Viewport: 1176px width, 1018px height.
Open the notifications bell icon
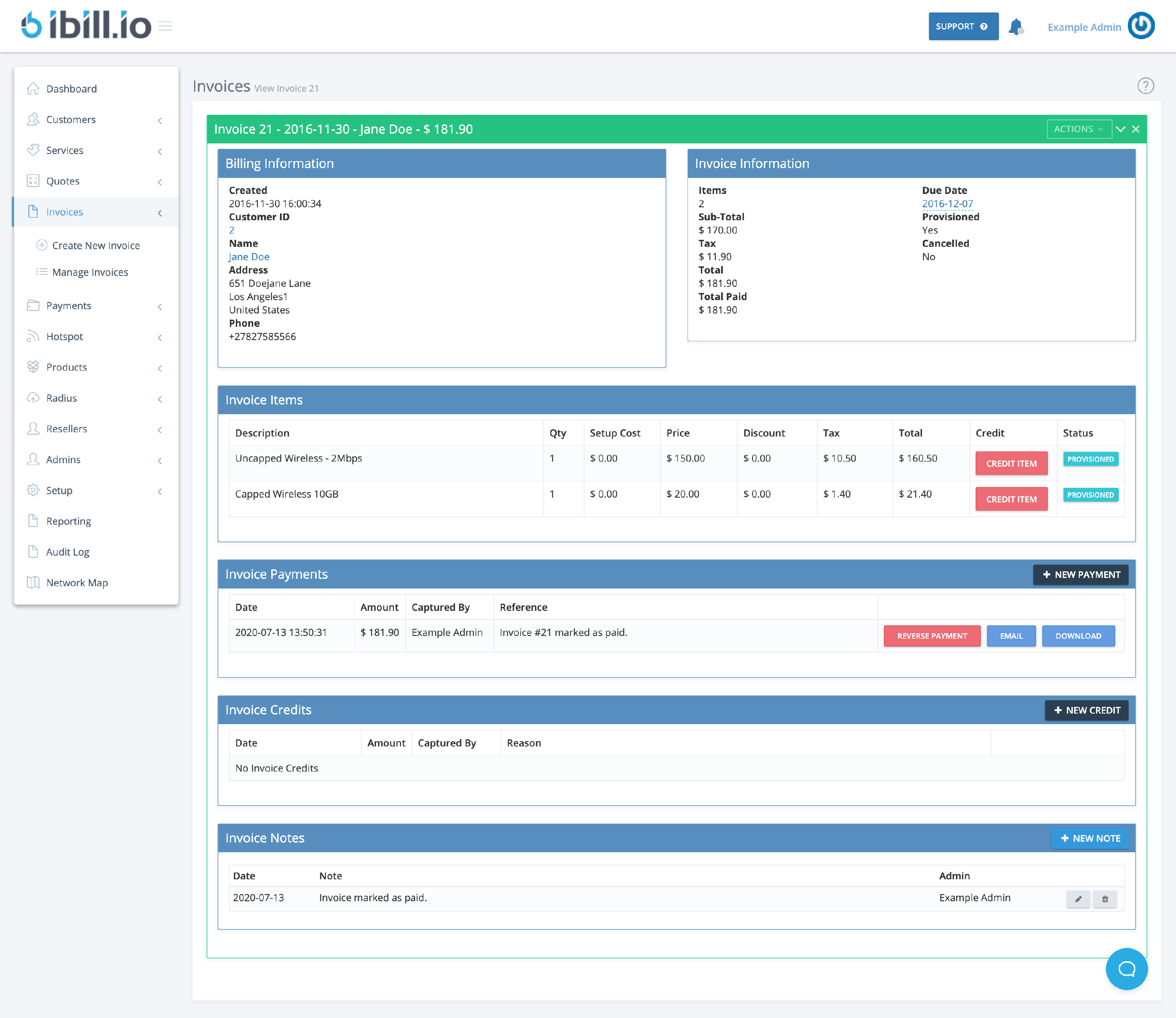(x=1017, y=26)
